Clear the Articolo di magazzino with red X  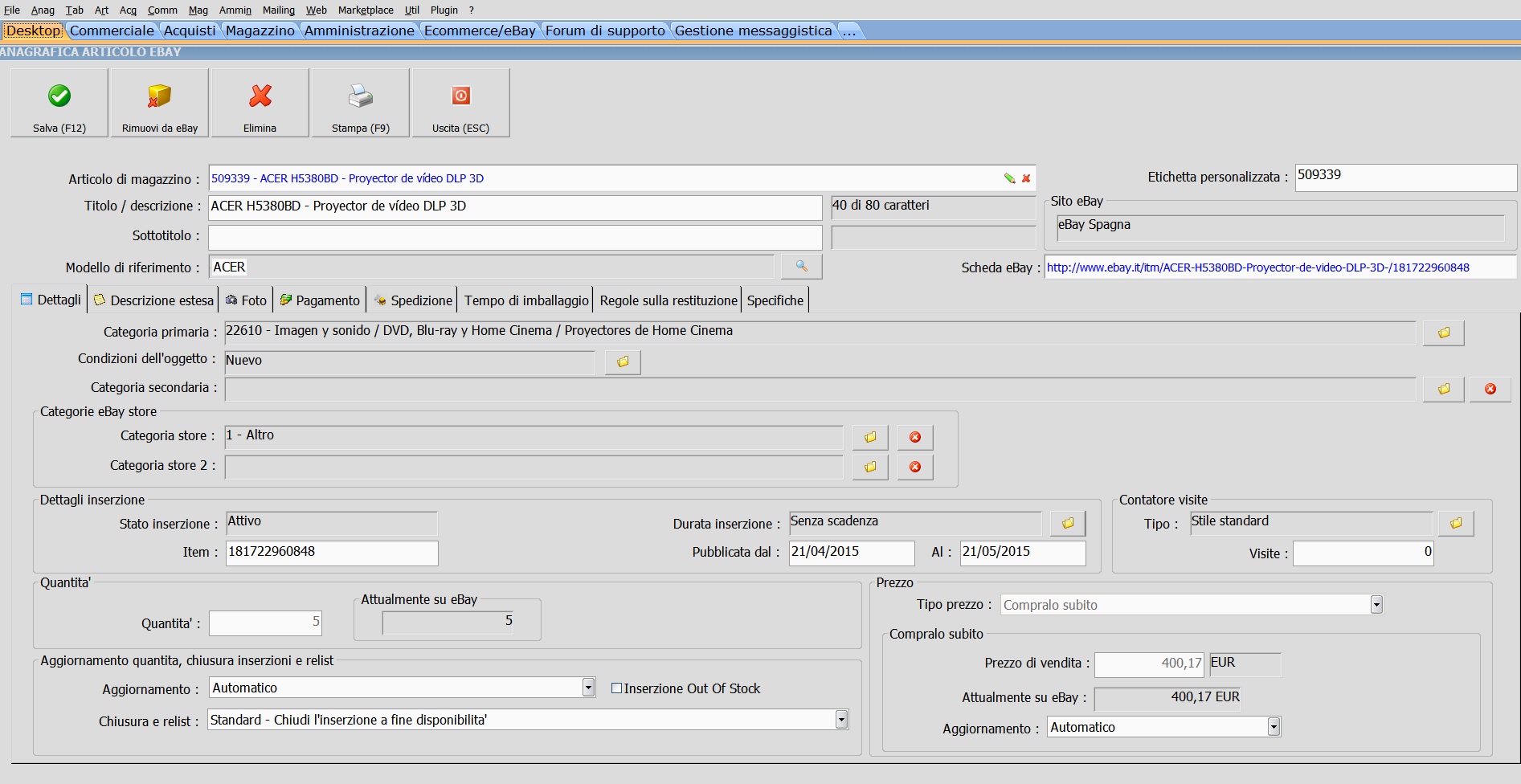click(x=1026, y=178)
